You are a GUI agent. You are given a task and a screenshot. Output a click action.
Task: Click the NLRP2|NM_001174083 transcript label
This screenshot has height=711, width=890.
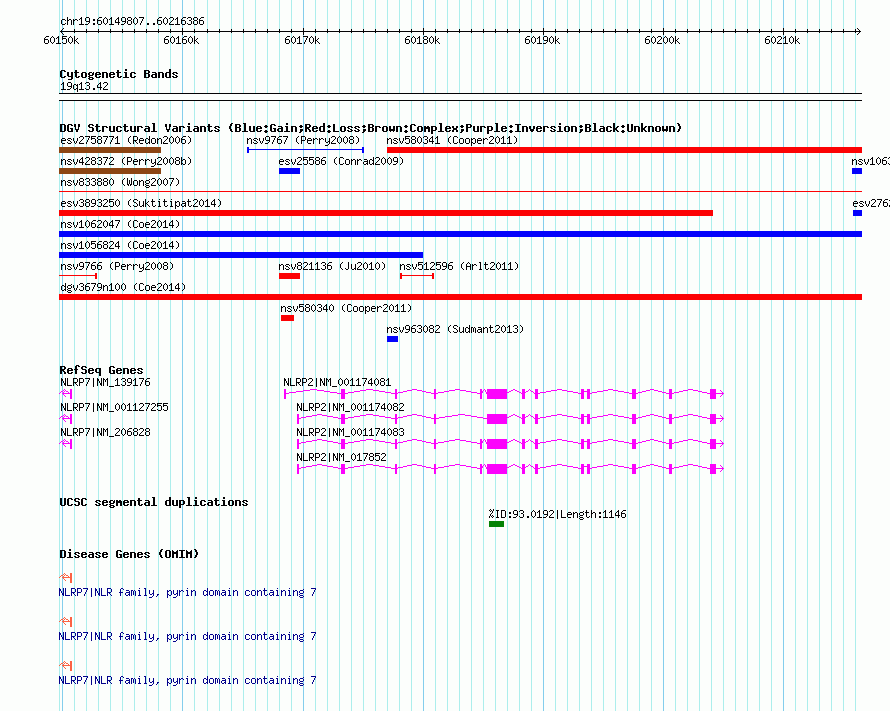(350, 432)
